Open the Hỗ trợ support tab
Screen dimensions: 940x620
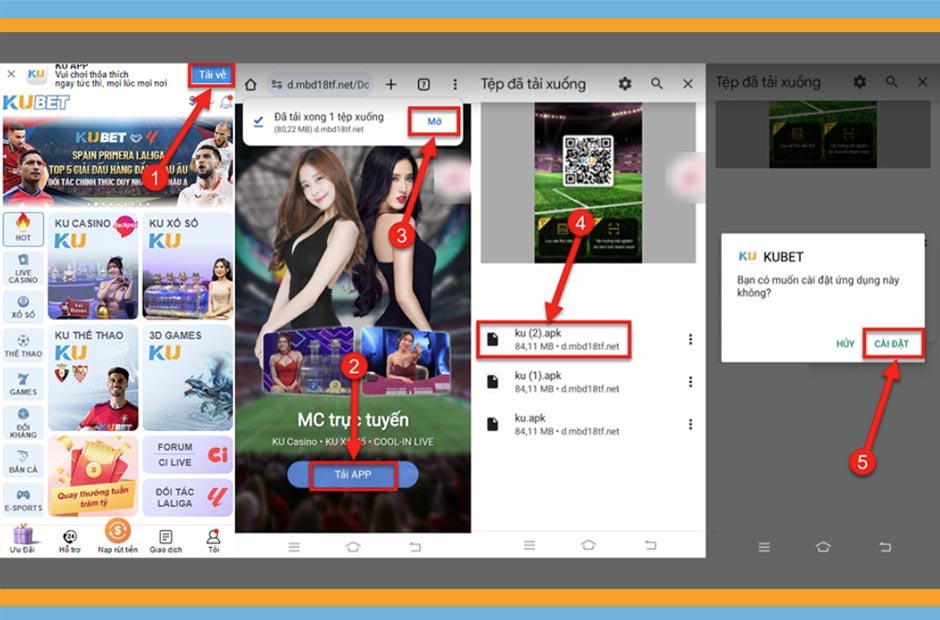pyautogui.click(x=70, y=541)
